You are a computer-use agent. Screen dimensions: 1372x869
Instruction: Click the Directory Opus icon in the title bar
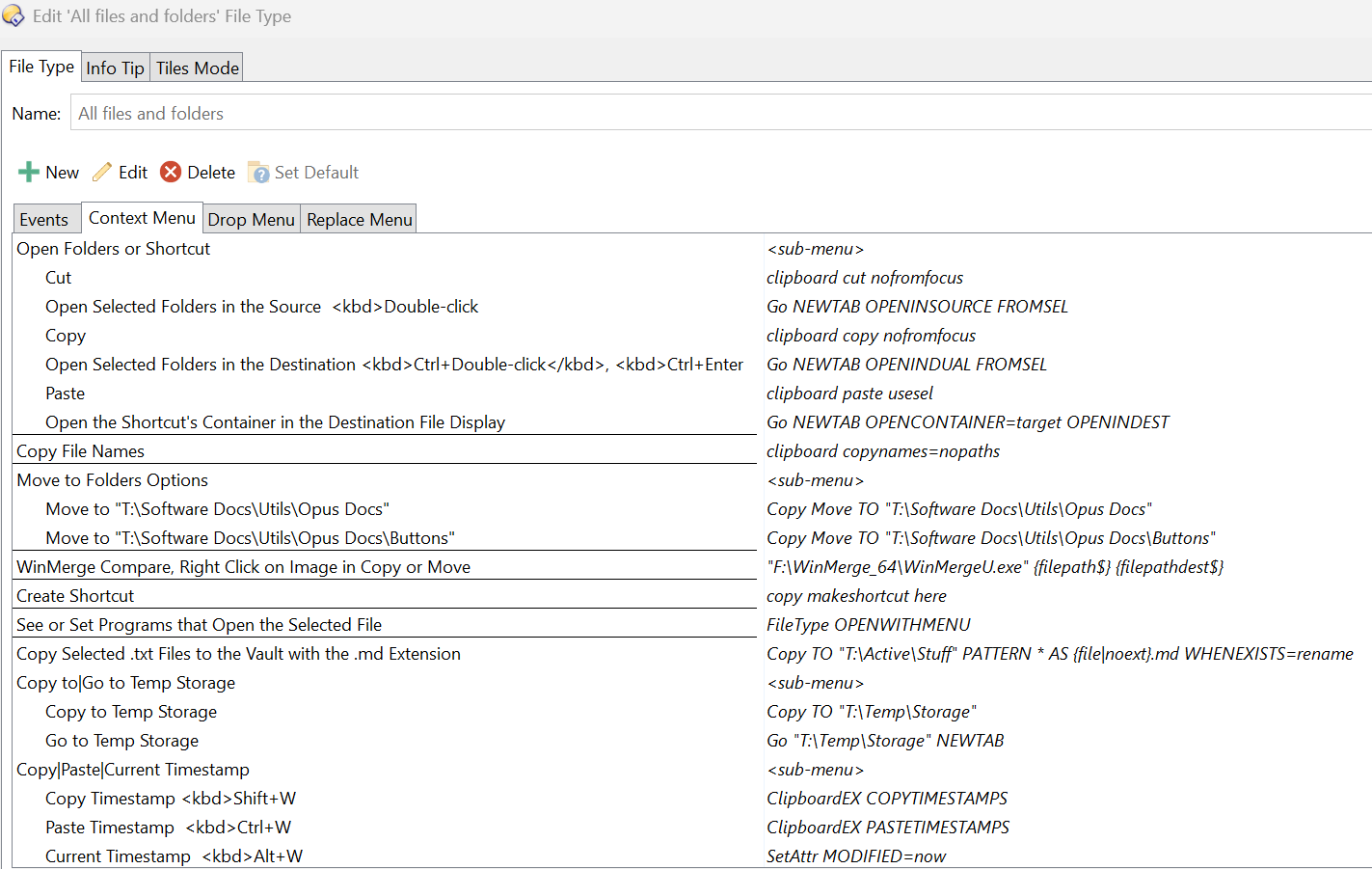pyautogui.click(x=13, y=15)
